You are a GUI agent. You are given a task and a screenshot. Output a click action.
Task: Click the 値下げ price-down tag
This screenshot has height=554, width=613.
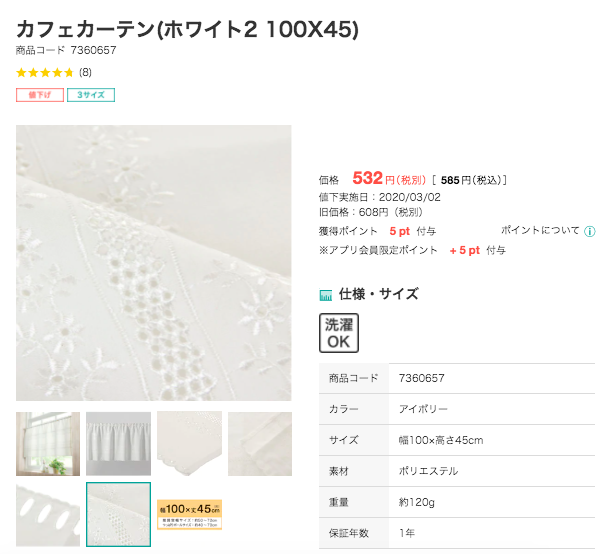point(40,95)
